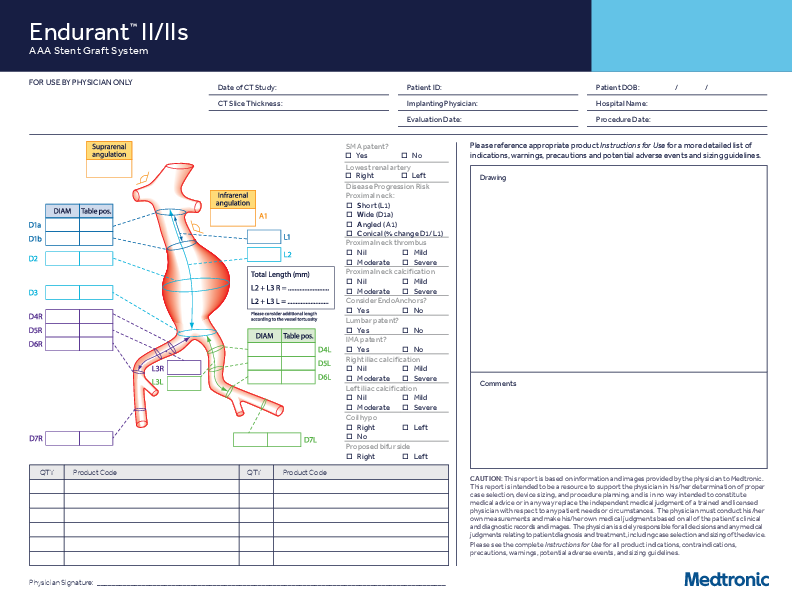The height and width of the screenshot is (612, 792).
Task: Click the L1 length box
Action: coord(264,237)
